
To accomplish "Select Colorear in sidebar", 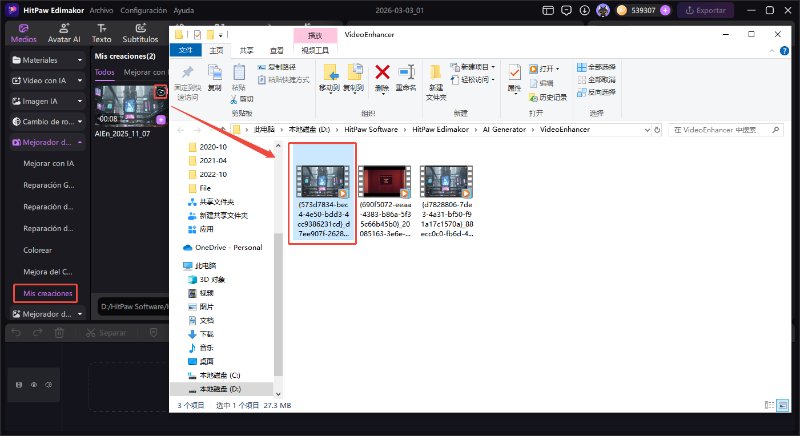I will tap(37, 250).
